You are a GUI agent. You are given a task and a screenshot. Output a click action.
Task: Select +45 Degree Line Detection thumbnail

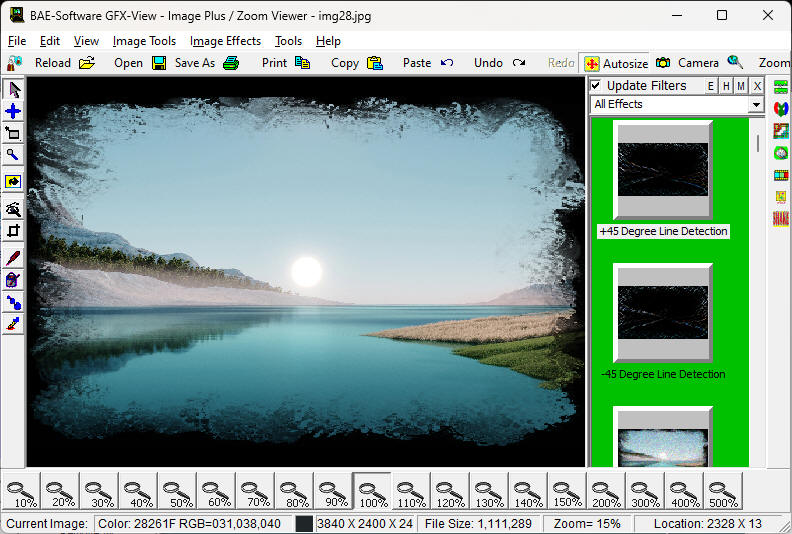coord(663,170)
